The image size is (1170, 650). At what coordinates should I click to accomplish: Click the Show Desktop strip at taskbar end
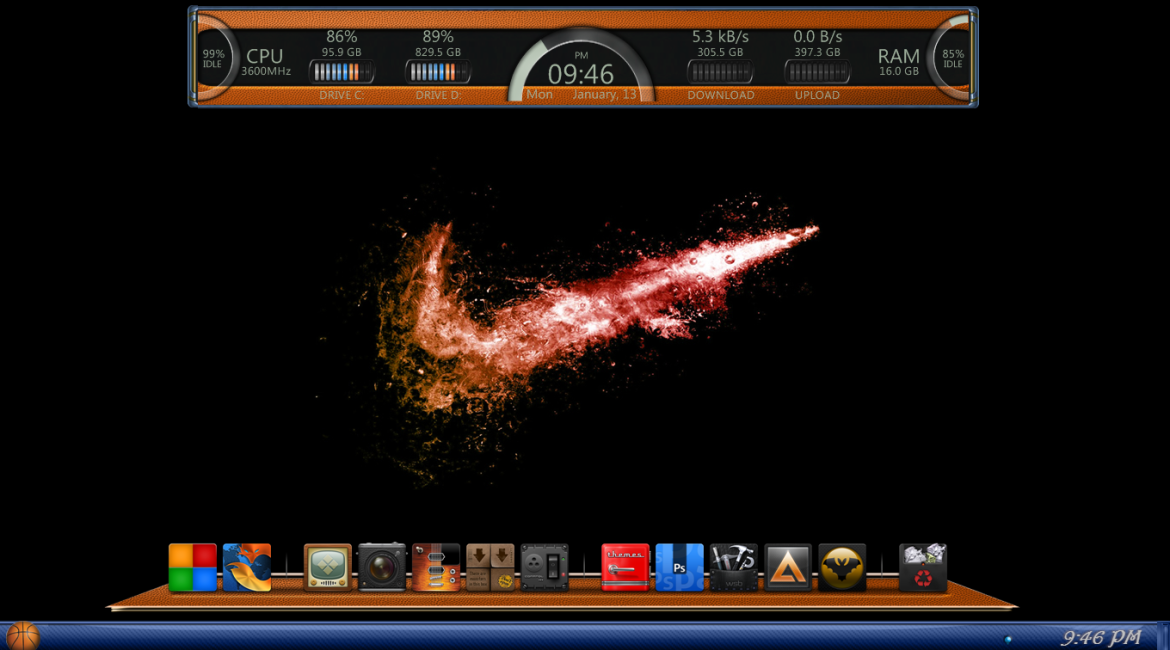(x=1163, y=637)
